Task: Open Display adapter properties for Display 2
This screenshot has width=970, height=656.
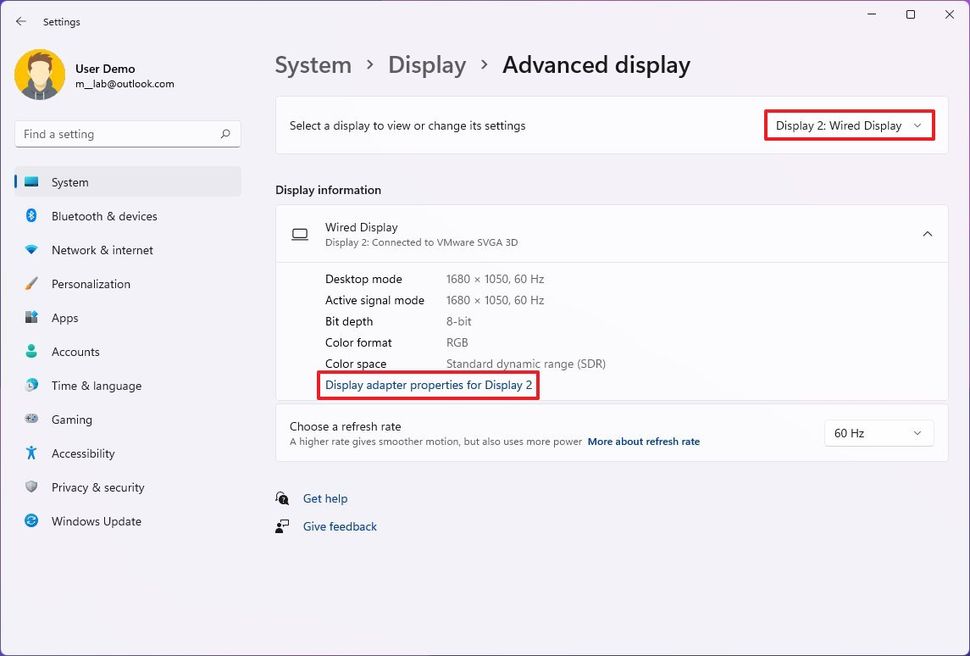Action: pos(428,385)
